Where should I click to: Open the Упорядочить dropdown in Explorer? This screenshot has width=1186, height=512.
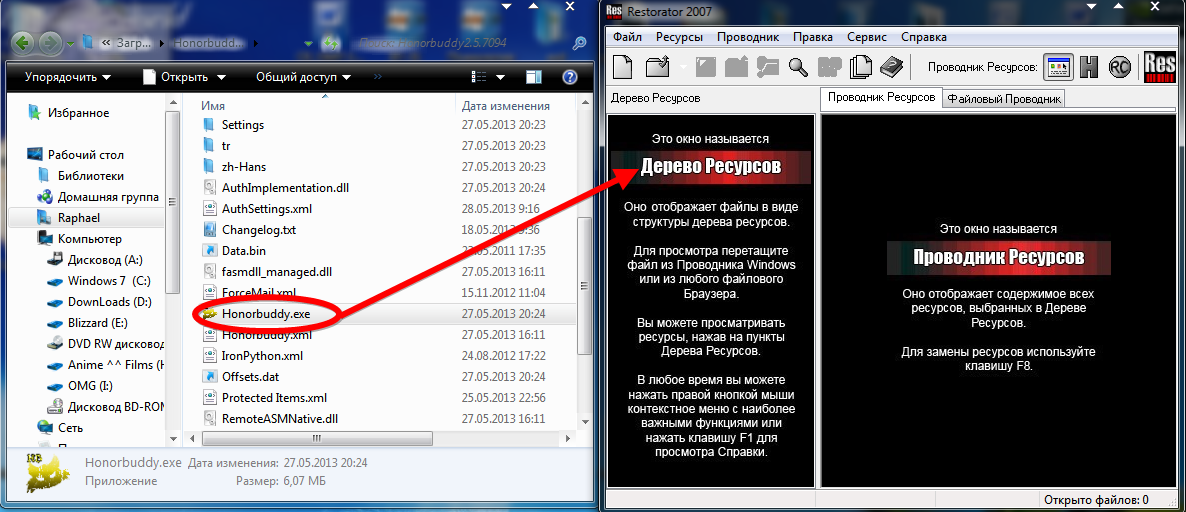coord(68,77)
